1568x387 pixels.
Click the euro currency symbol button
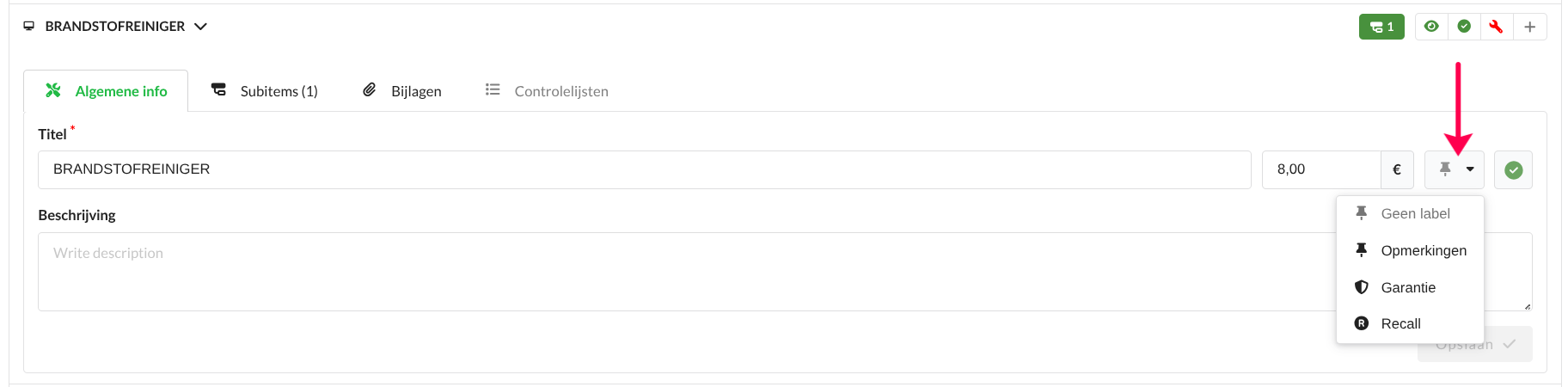coord(1397,169)
